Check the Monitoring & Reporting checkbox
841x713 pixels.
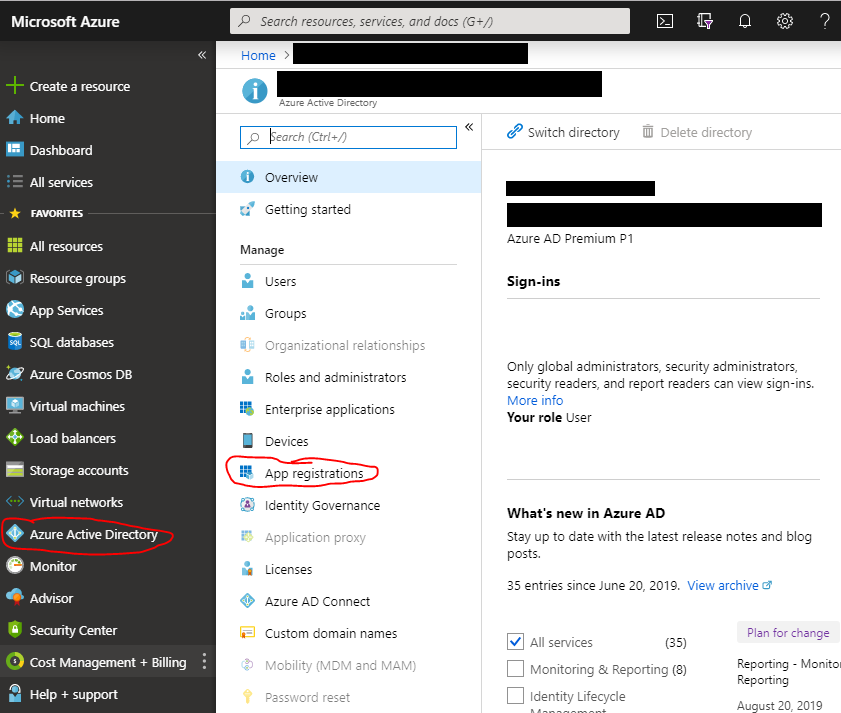pos(516,669)
